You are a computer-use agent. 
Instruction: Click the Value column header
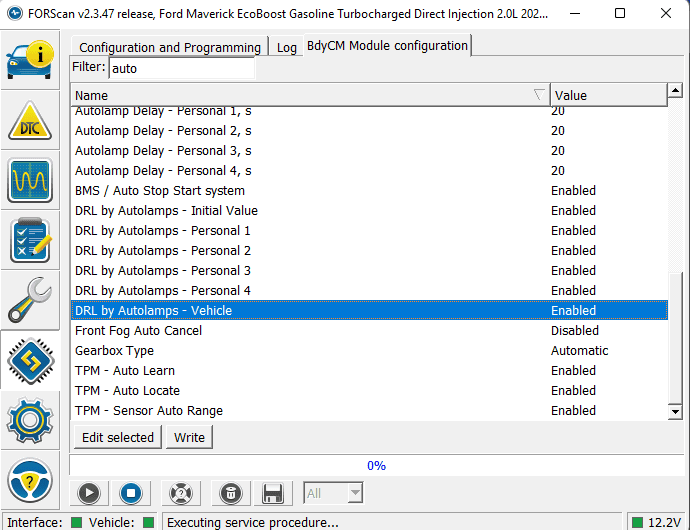[x=609, y=95]
